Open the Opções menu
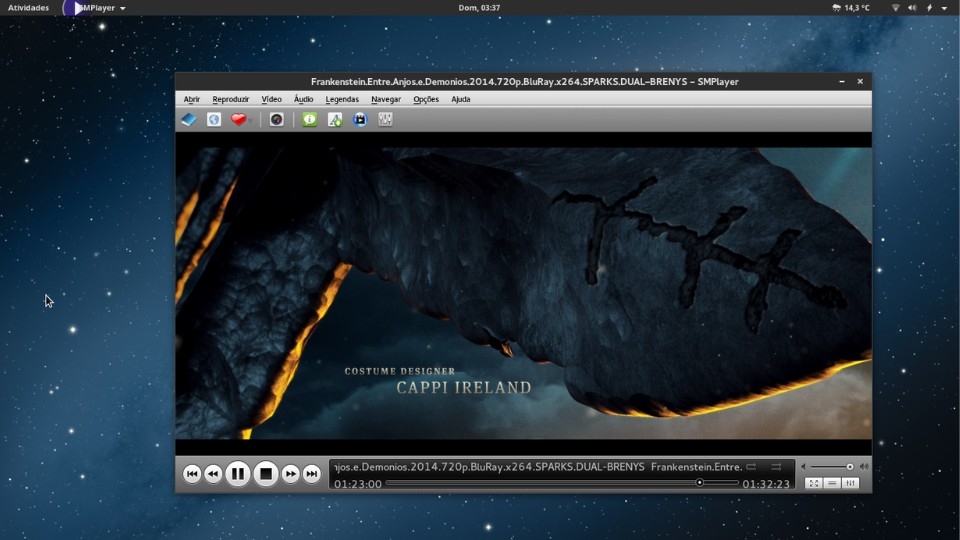Image resolution: width=960 pixels, height=540 pixels. 426,99
